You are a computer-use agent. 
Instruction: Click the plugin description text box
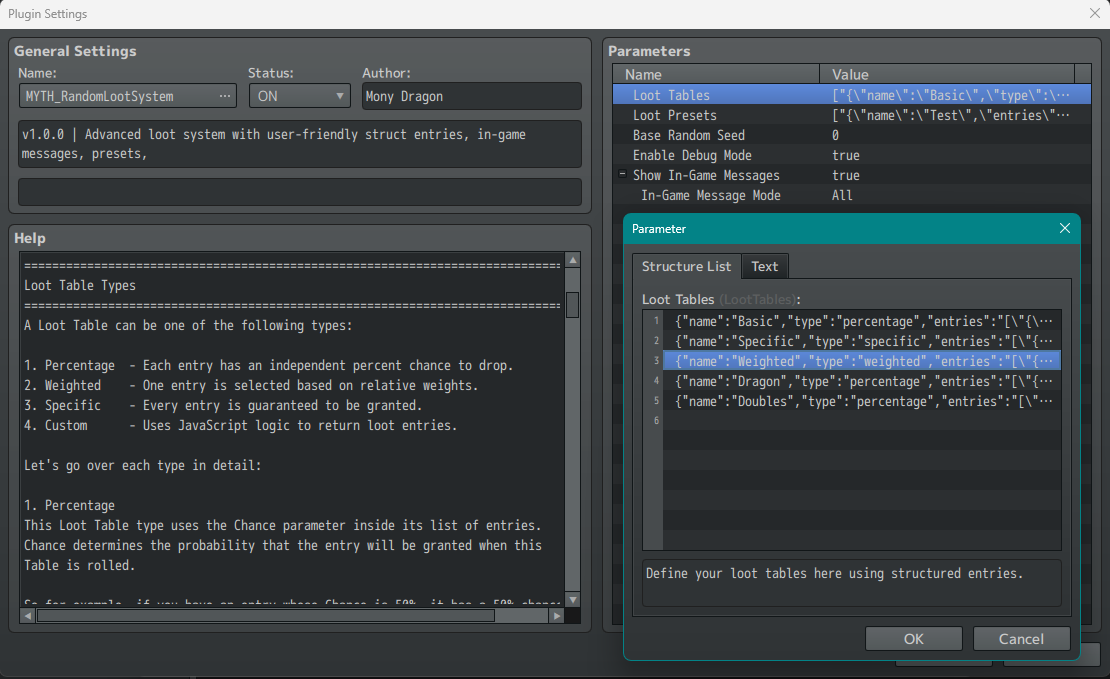pos(299,144)
